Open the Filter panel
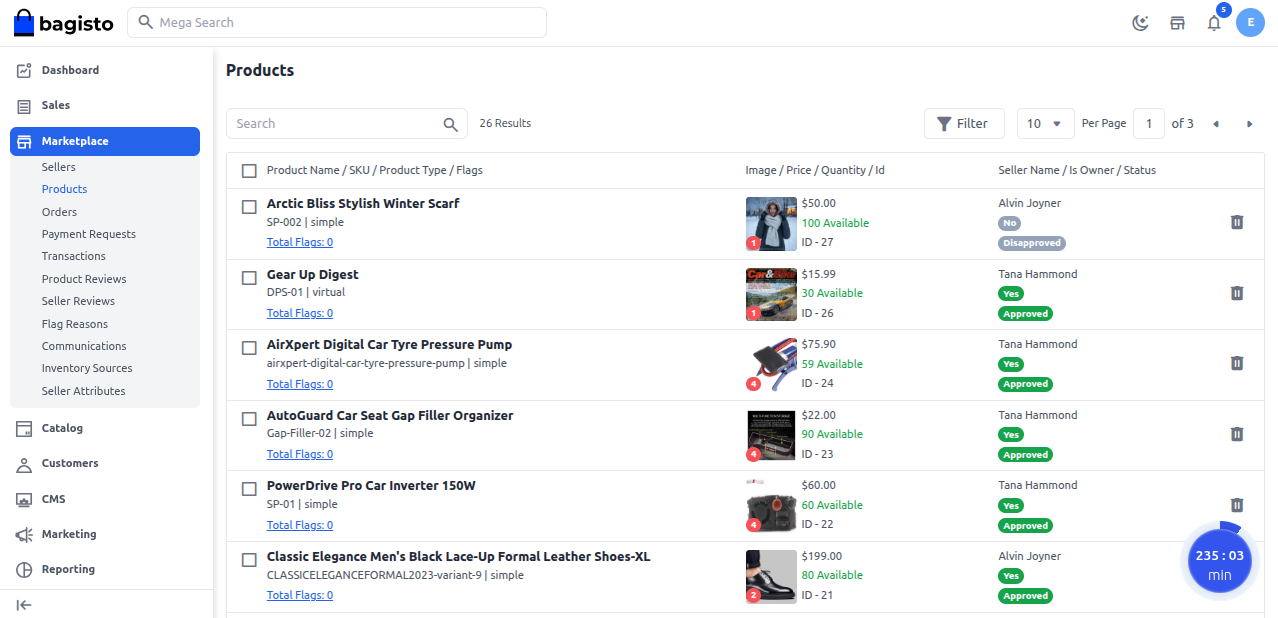Viewport: 1278px width, 618px height. [962, 124]
